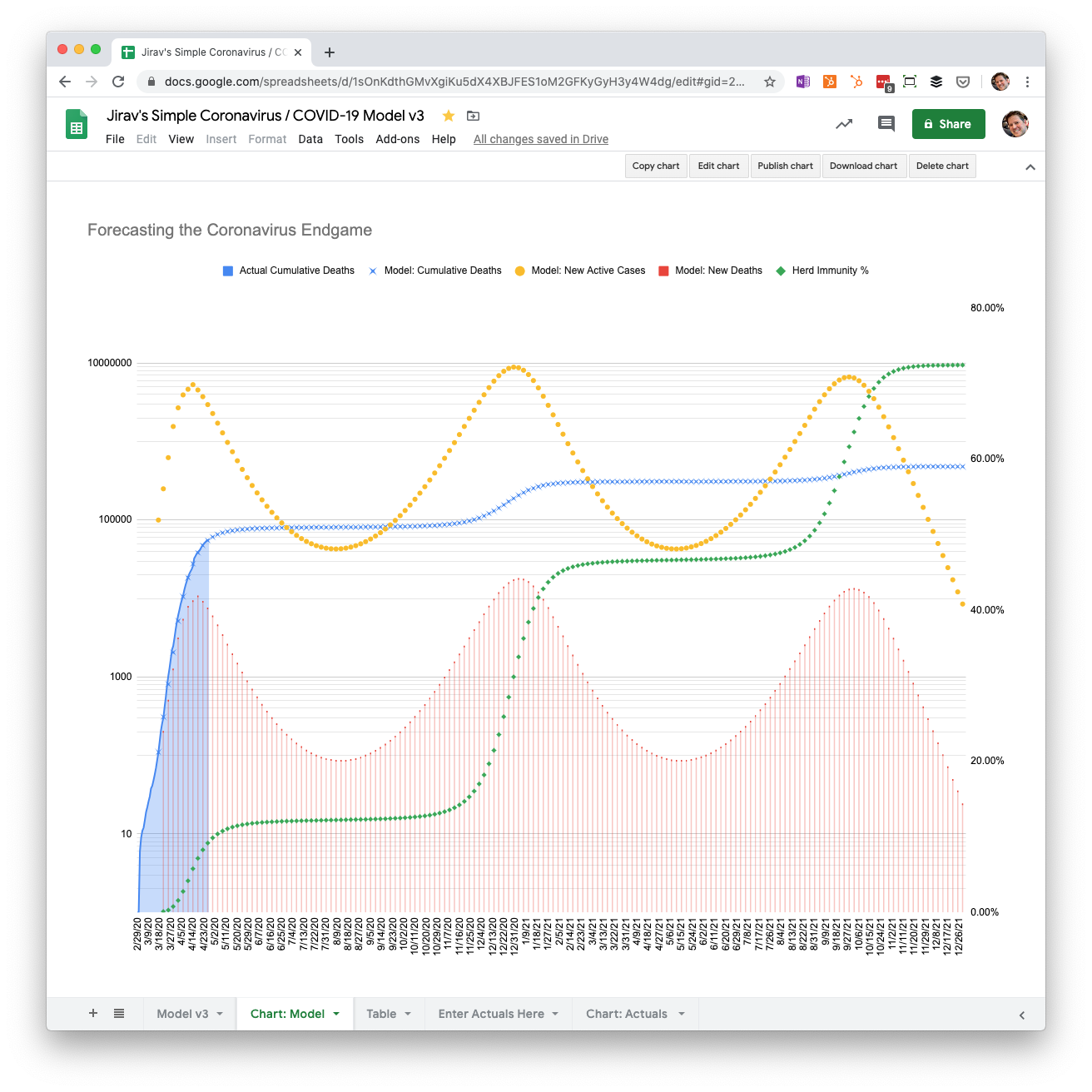This screenshot has width=1092, height=1092.
Task: Click the Google Sheets home icon
Action: (77, 125)
